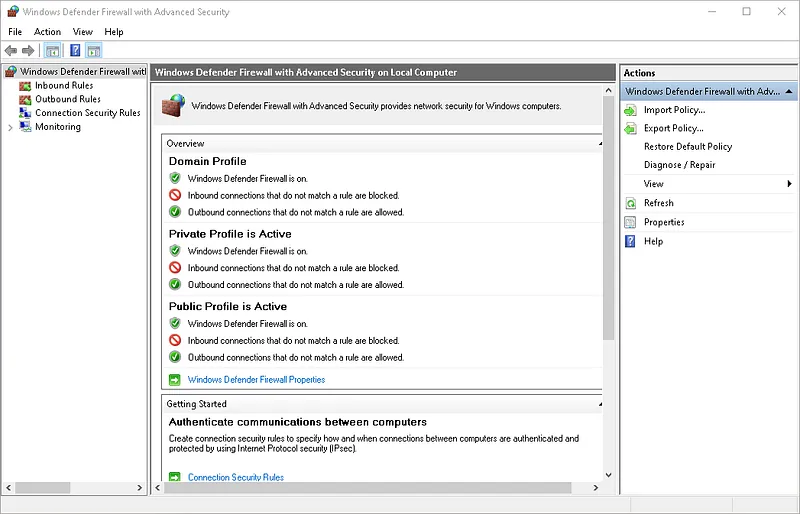Click 'Authenticate communications between computers' heading
Viewport: 800px width, 514px height.
tap(297, 422)
